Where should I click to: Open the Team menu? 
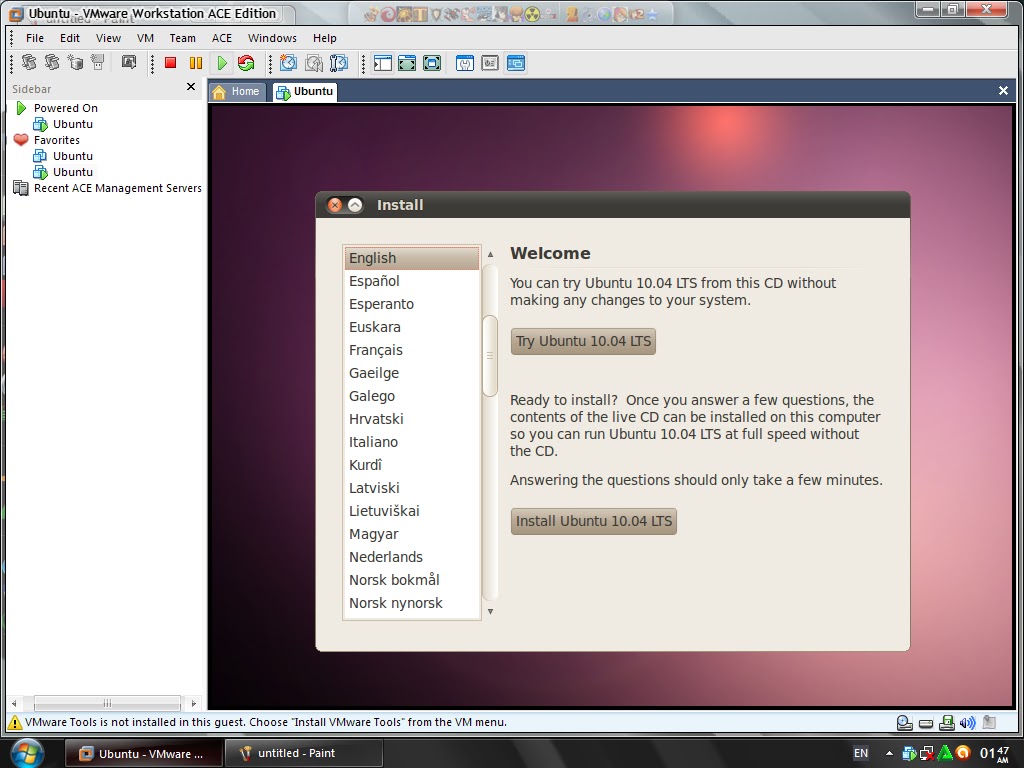[x=182, y=38]
